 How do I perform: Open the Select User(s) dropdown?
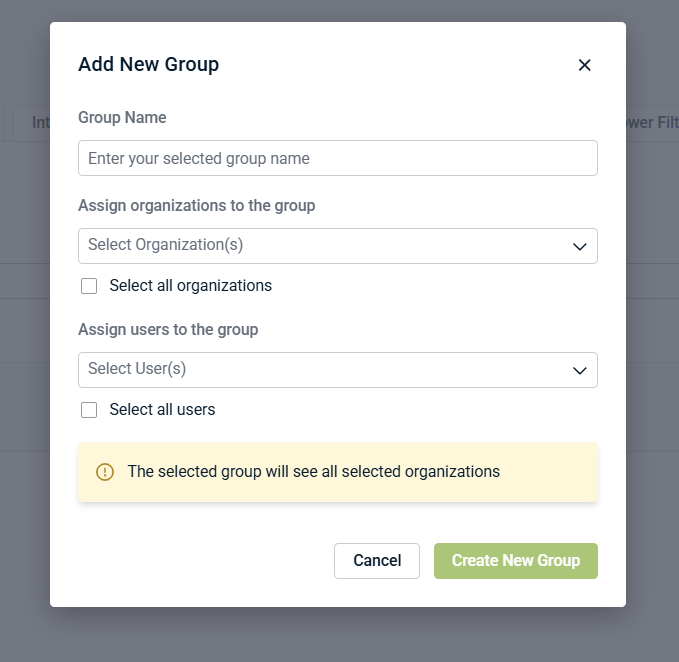tap(338, 370)
